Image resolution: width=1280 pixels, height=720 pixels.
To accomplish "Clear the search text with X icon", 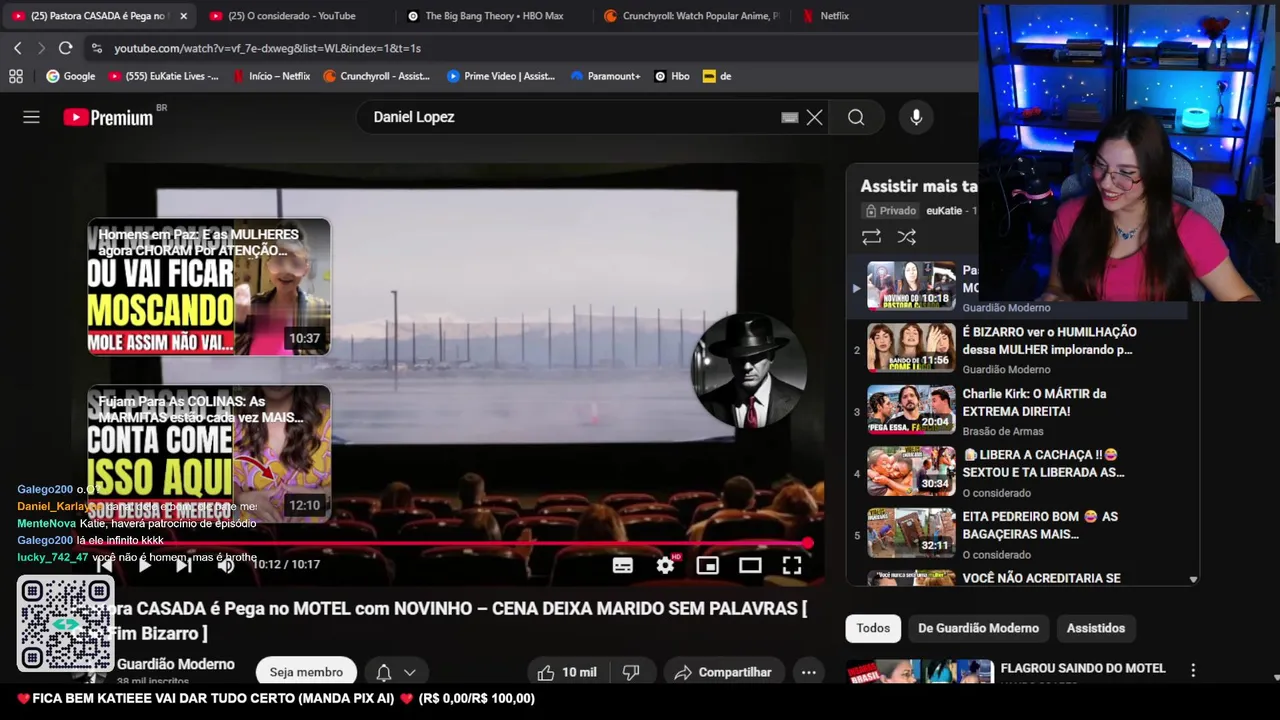I will (x=815, y=117).
